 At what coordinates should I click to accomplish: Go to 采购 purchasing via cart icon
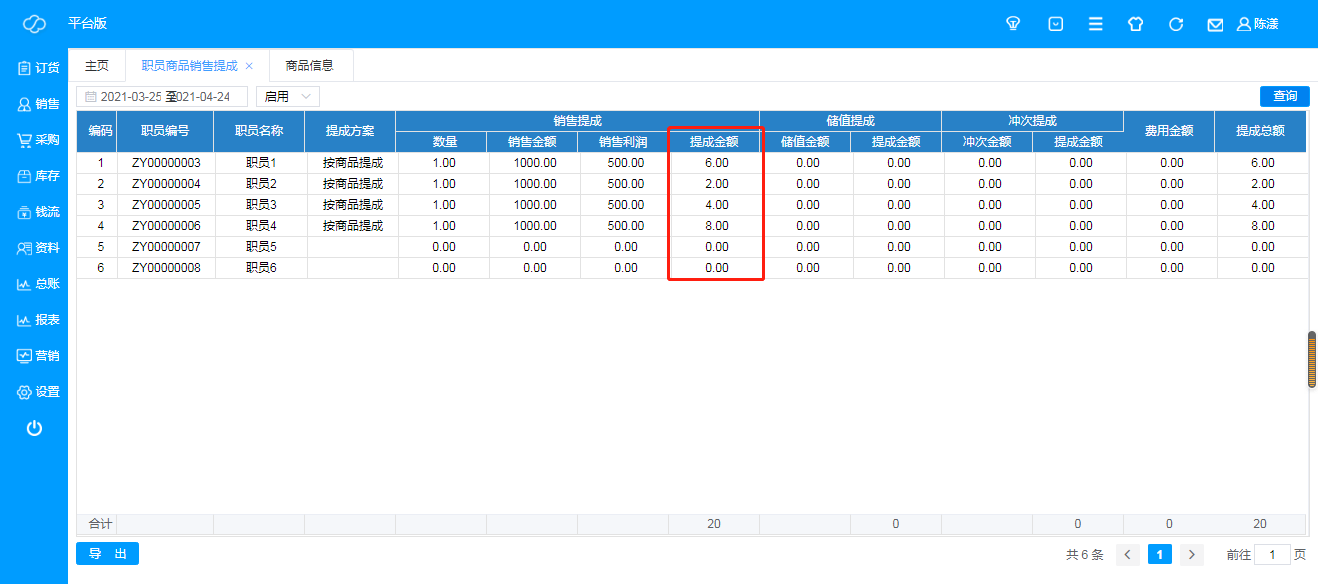tap(38, 140)
